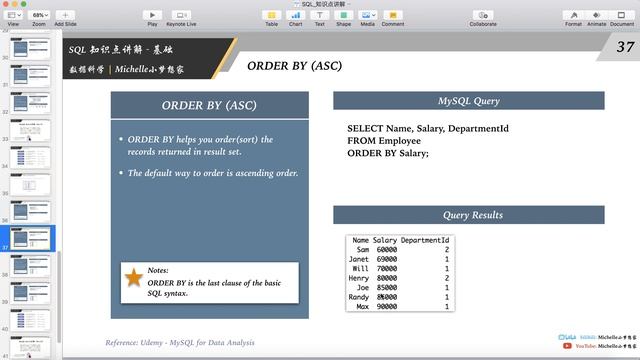
Task: Open the Zoom percentage dropdown
Action: pos(39,15)
